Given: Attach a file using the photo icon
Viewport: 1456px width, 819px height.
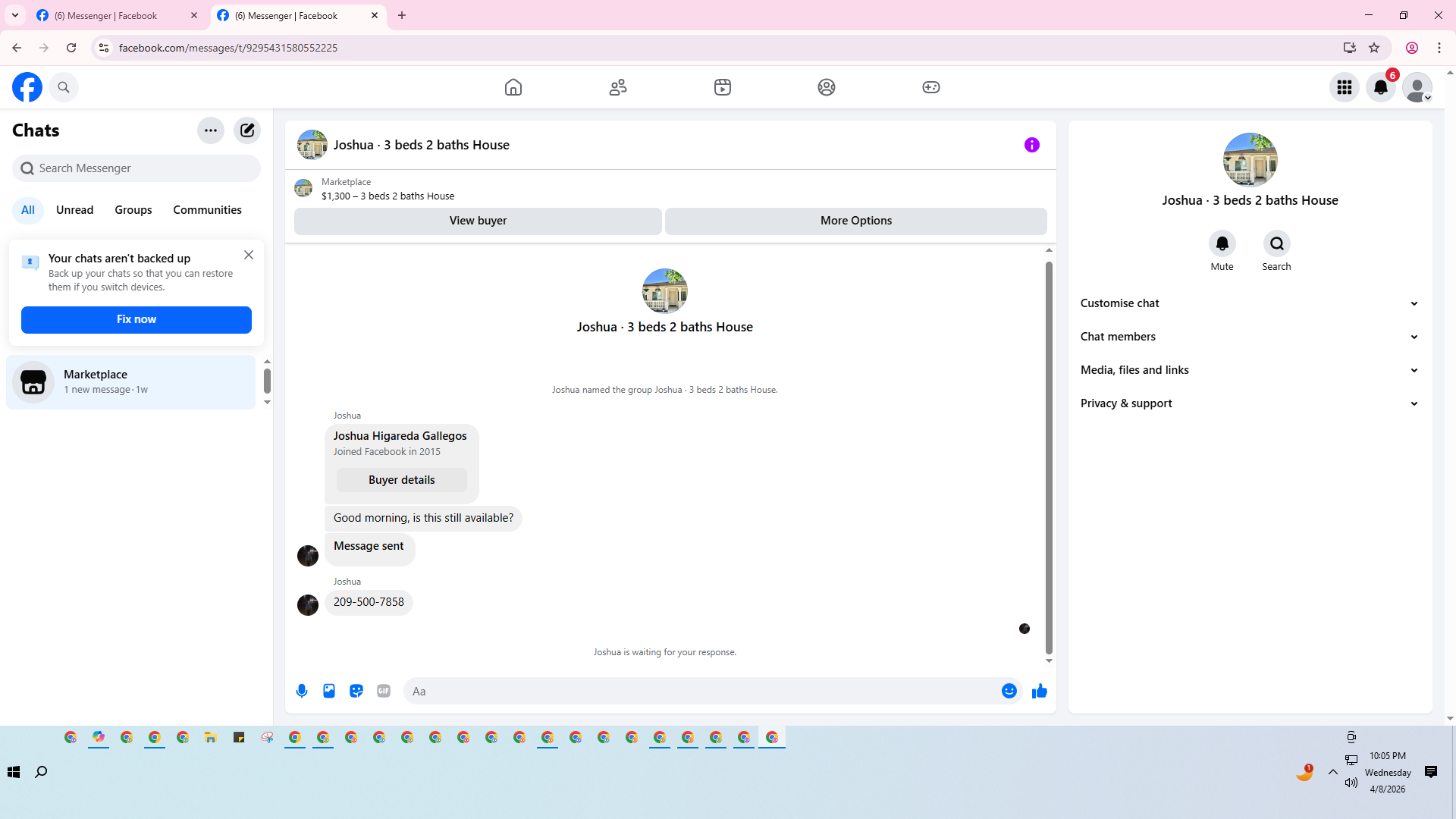Looking at the screenshot, I should click(x=329, y=691).
